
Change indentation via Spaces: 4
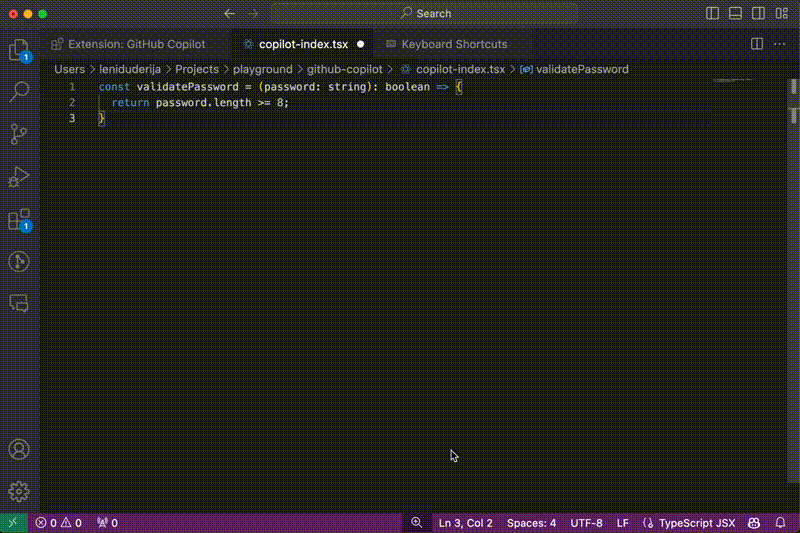coord(531,523)
